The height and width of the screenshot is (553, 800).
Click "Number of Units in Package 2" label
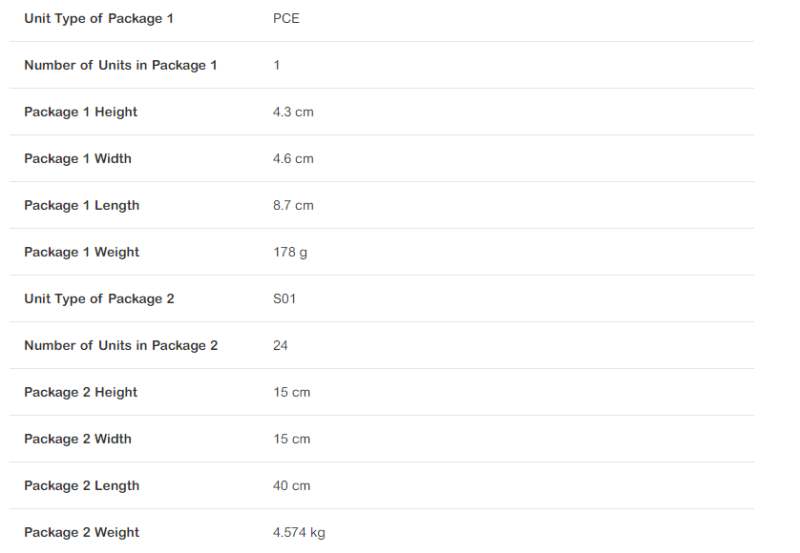click(121, 346)
